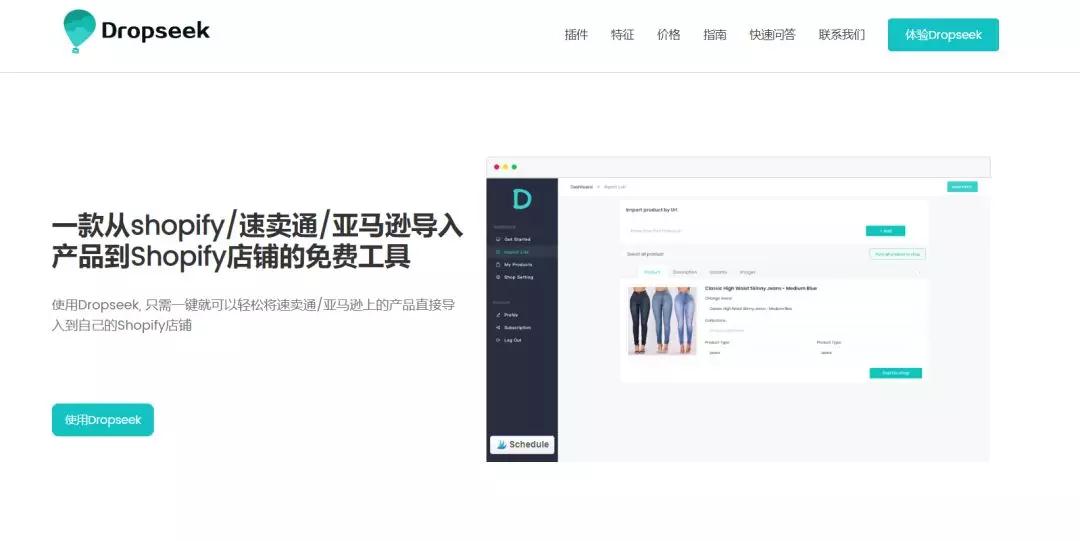Click Log Out in dashboard sidebar
Viewport: 1080px width, 541px height.
click(x=508, y=340)
